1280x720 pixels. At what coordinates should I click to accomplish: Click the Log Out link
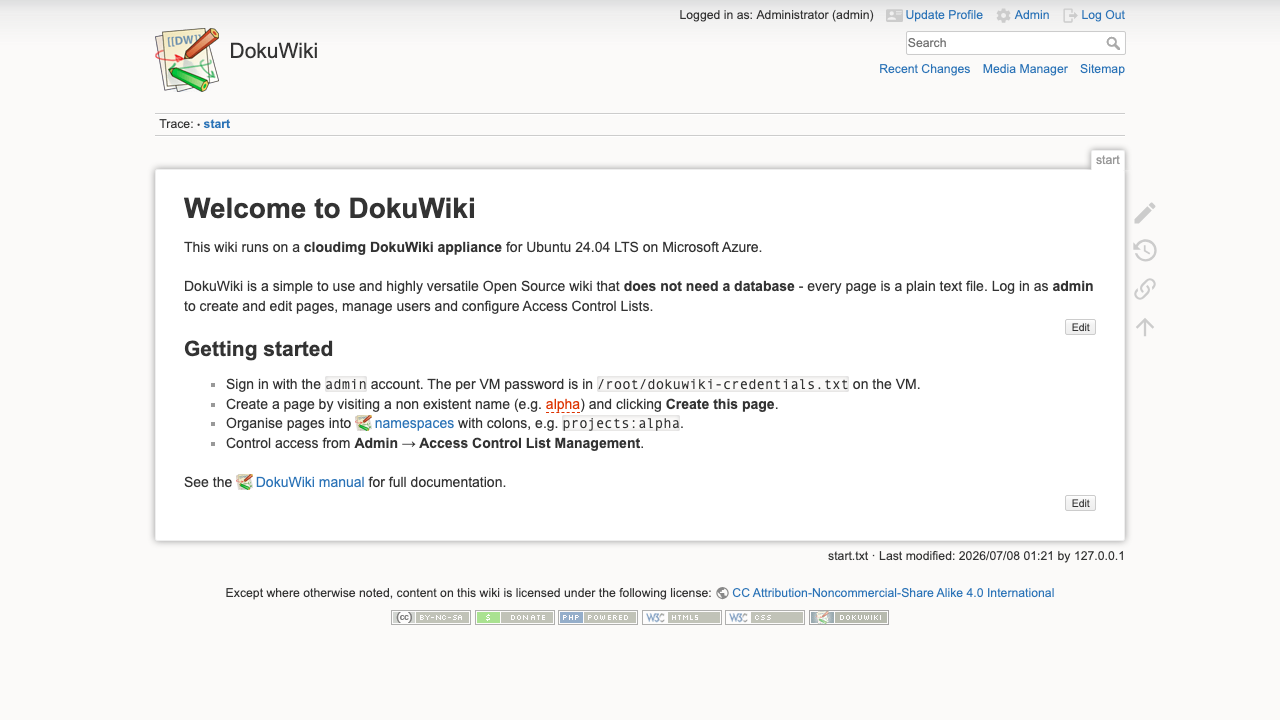(1103, 15)
